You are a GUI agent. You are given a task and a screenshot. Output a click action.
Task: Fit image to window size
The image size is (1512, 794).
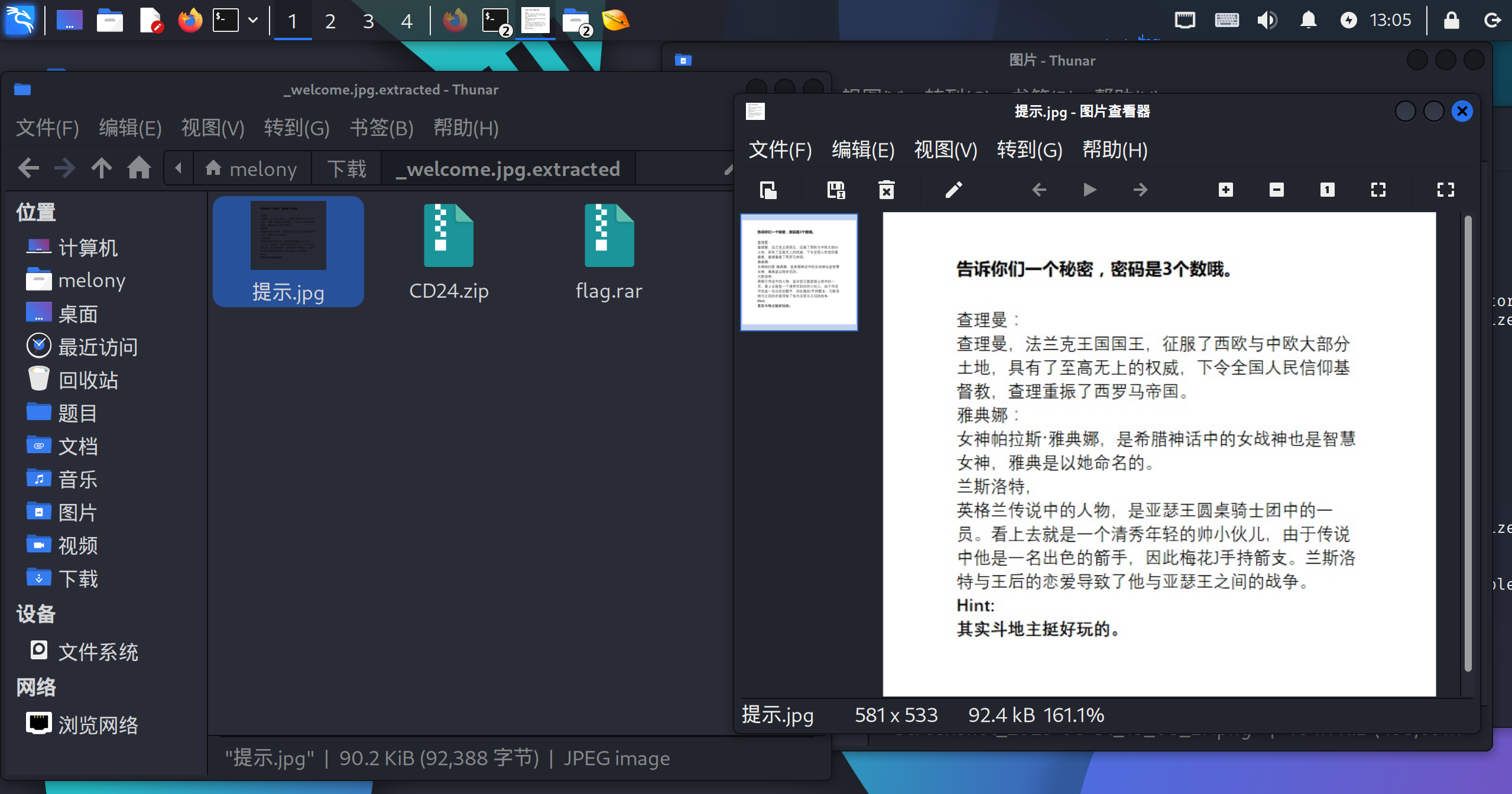(x=1378, y=190)
